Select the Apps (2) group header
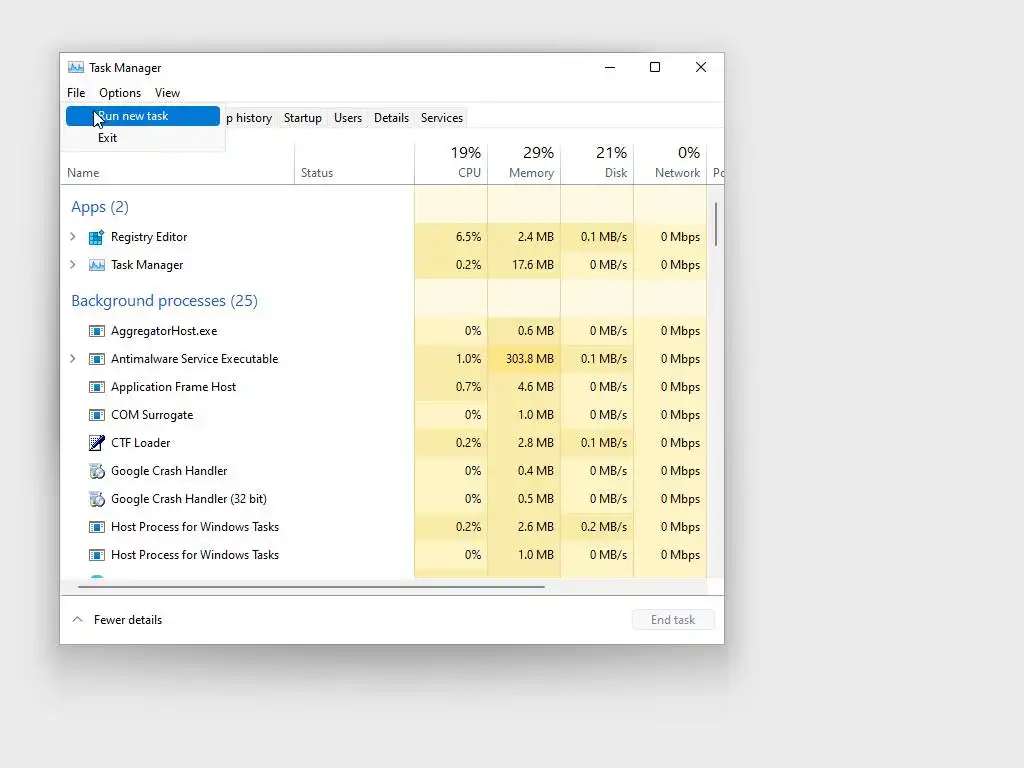 [x=100, y=207]
